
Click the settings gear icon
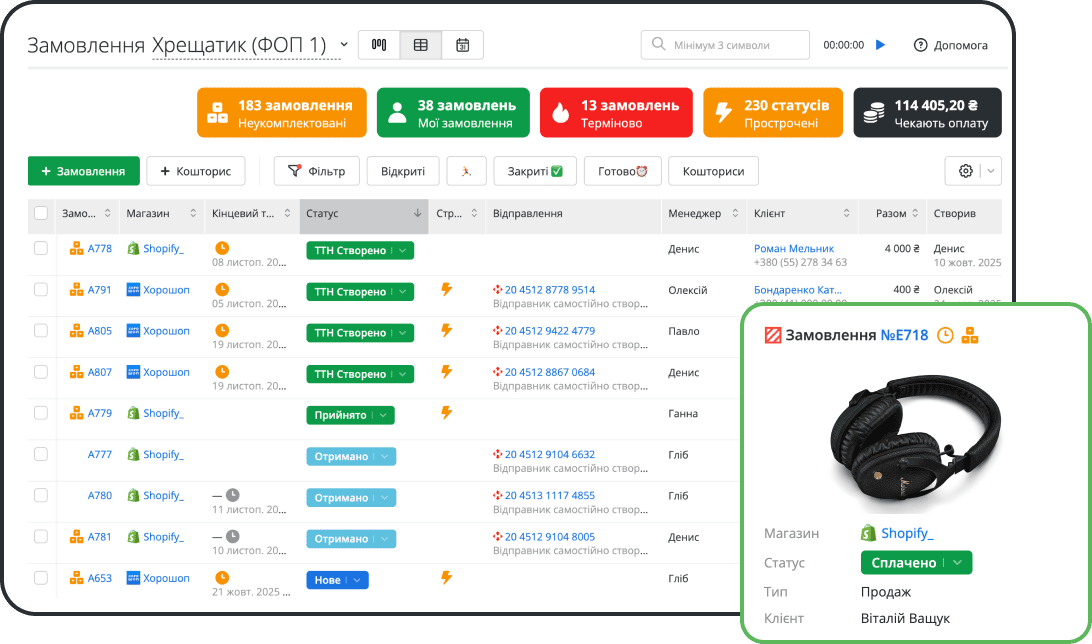(966, 171)
